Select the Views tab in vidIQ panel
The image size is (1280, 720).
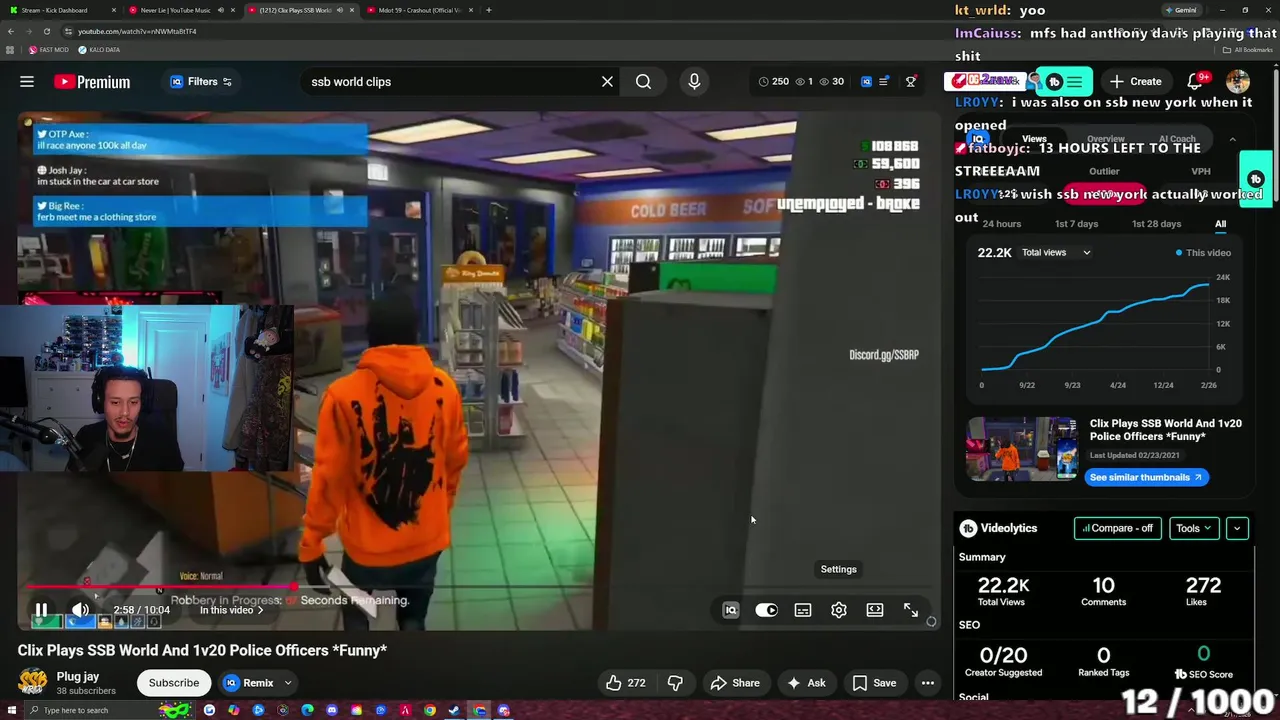tap(1034, 139)
